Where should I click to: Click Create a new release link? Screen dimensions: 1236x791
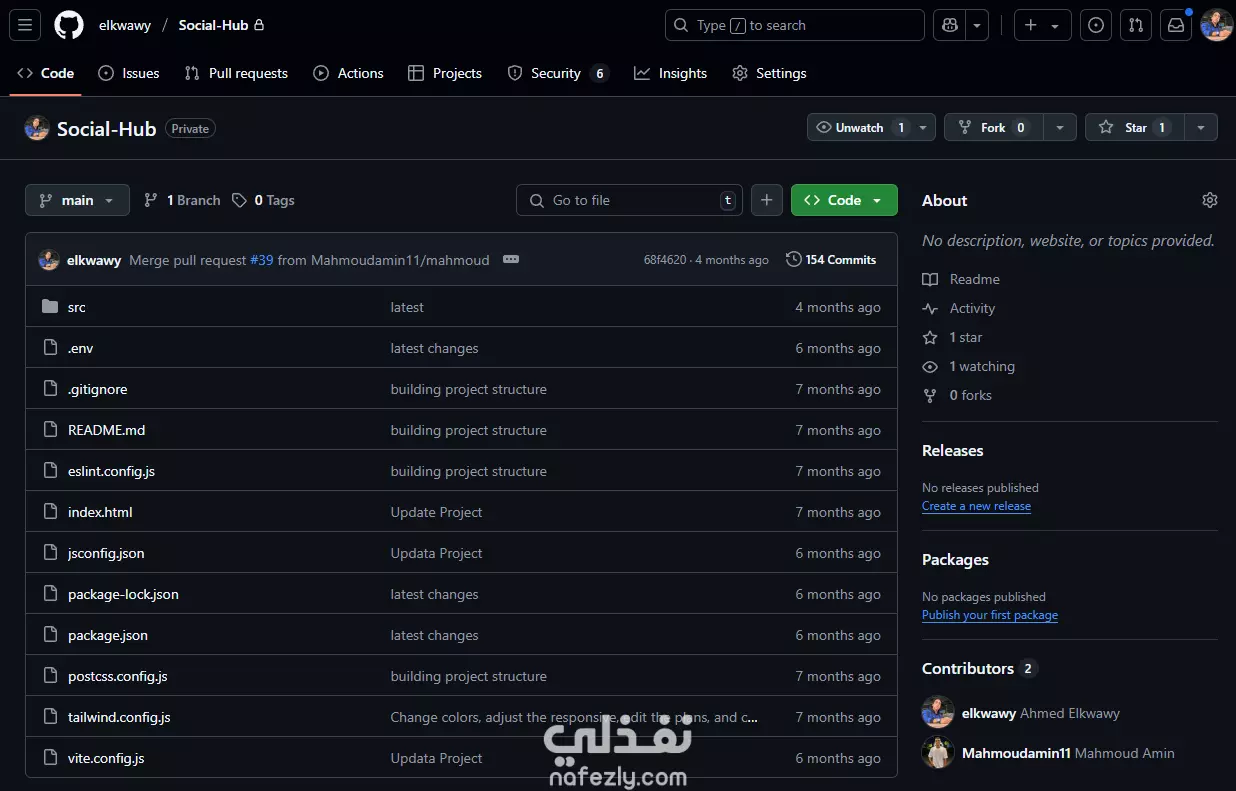coord(976,506)
